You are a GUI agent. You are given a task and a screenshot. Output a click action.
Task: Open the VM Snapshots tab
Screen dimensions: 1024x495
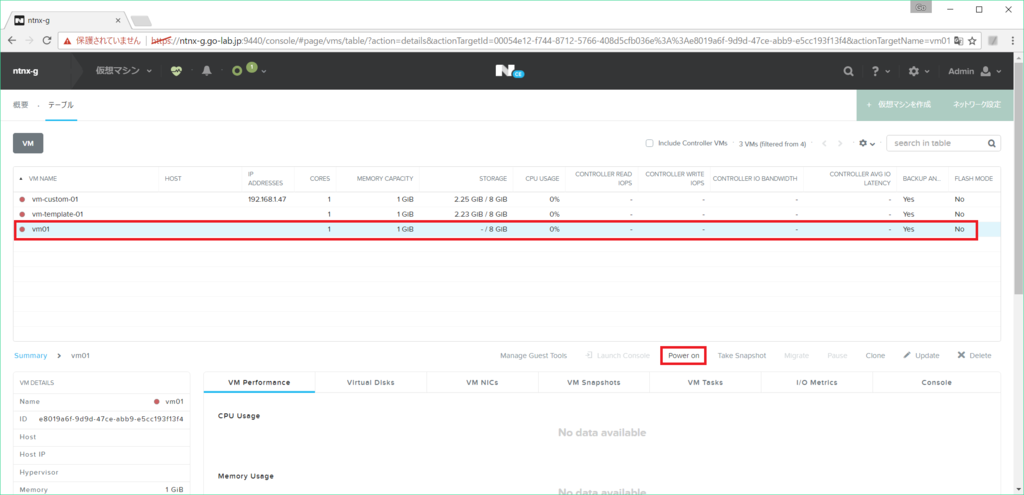[594, 382]
